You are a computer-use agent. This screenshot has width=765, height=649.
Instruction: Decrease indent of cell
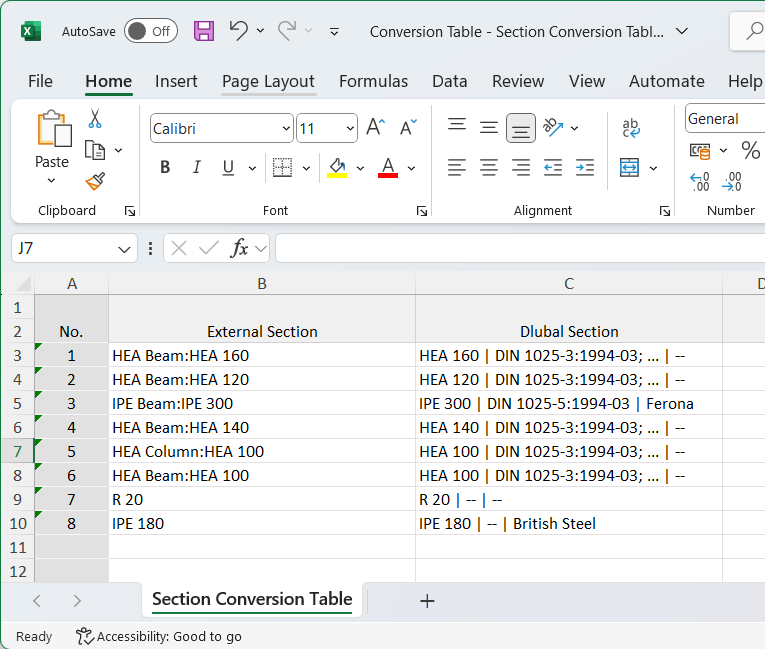click(553, 167)
